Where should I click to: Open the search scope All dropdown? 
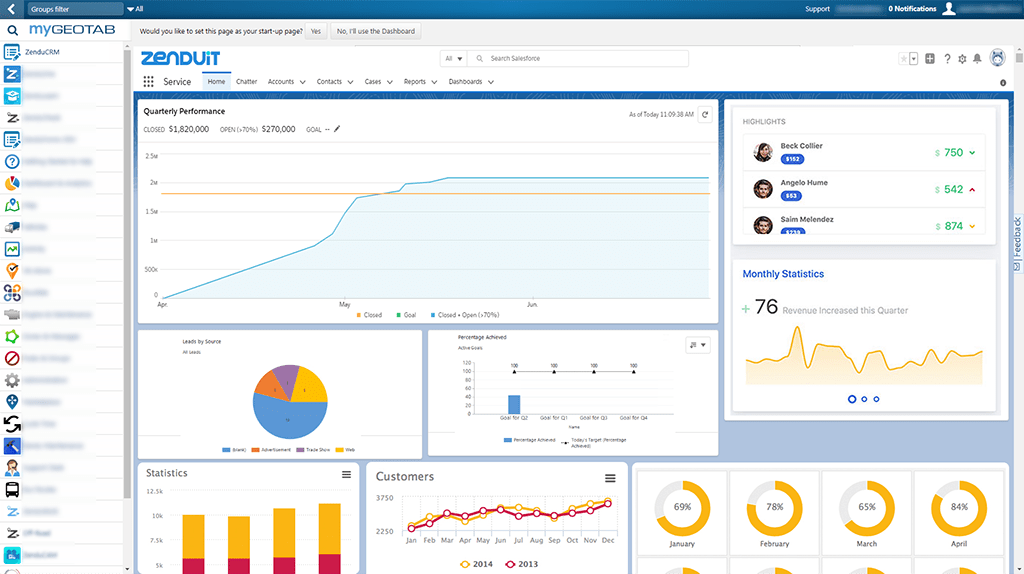[x=453, y=58]
